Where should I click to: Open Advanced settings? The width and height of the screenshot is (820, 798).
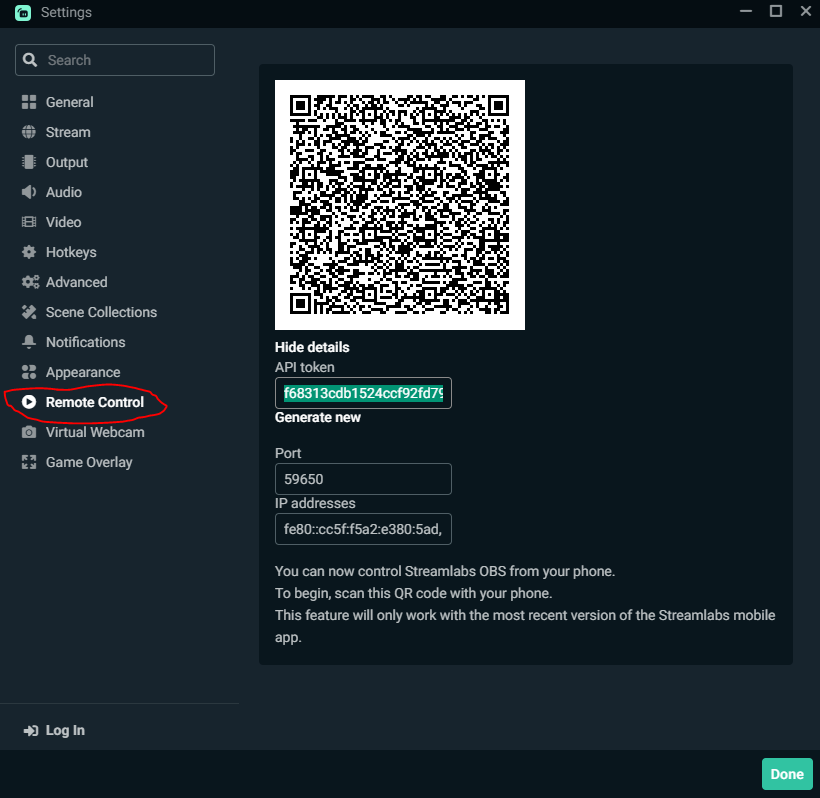point(76,282)
